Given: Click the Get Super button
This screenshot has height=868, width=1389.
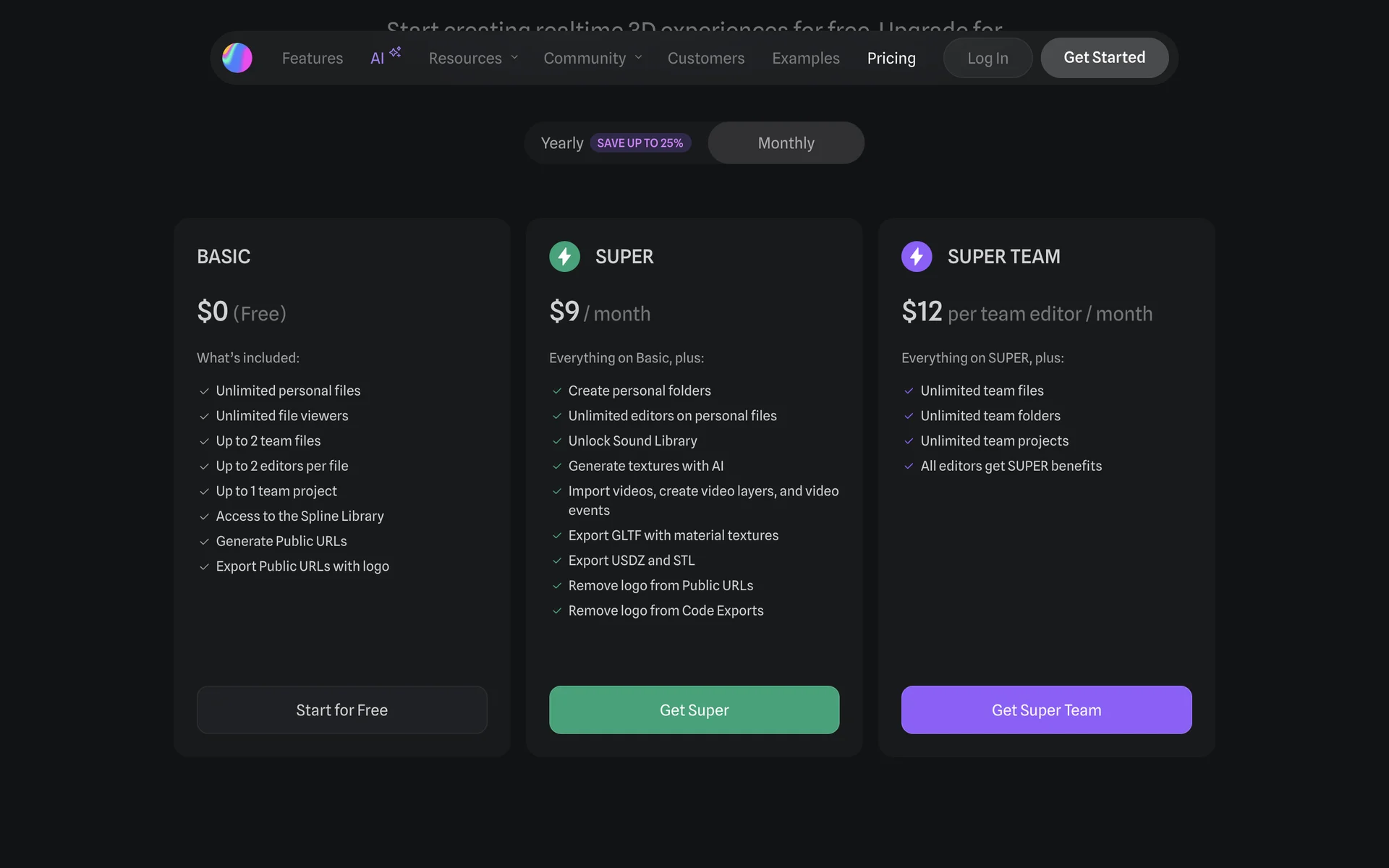Looking at the screenshot, I should tap(694, 710).
